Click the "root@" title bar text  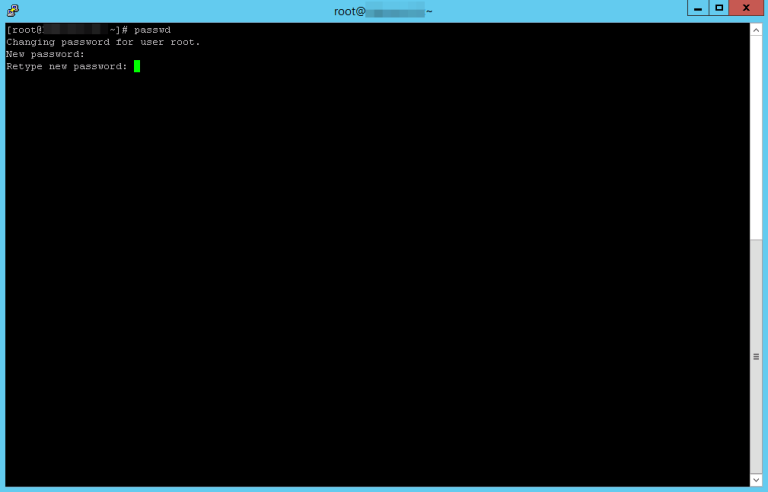350,11
